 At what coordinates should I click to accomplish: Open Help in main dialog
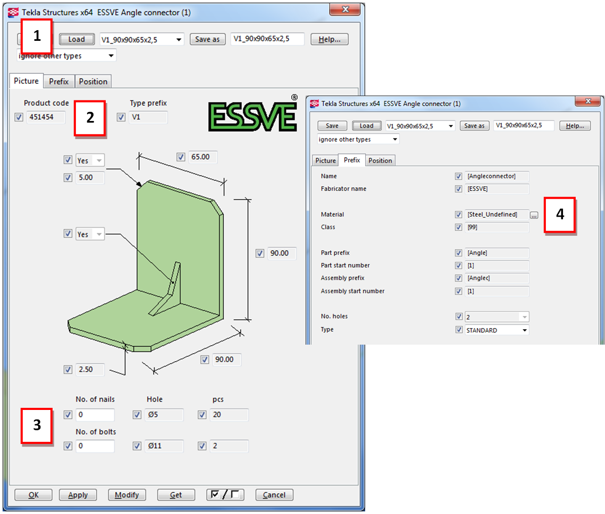pos(330,39)
